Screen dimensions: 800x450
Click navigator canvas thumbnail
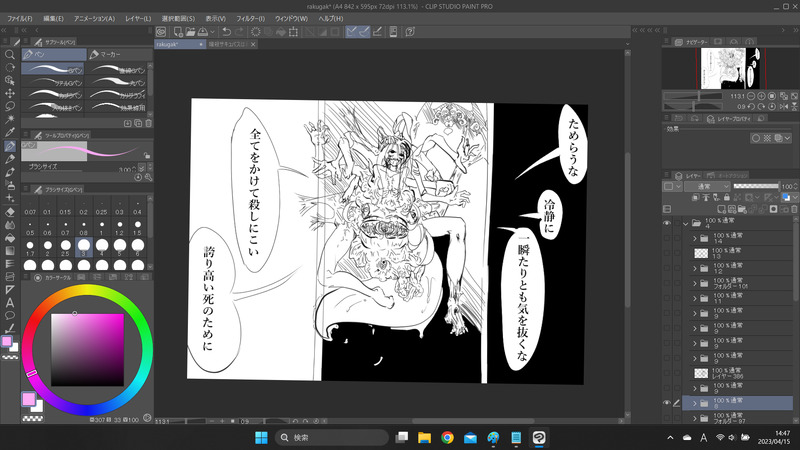pos(731,68)
